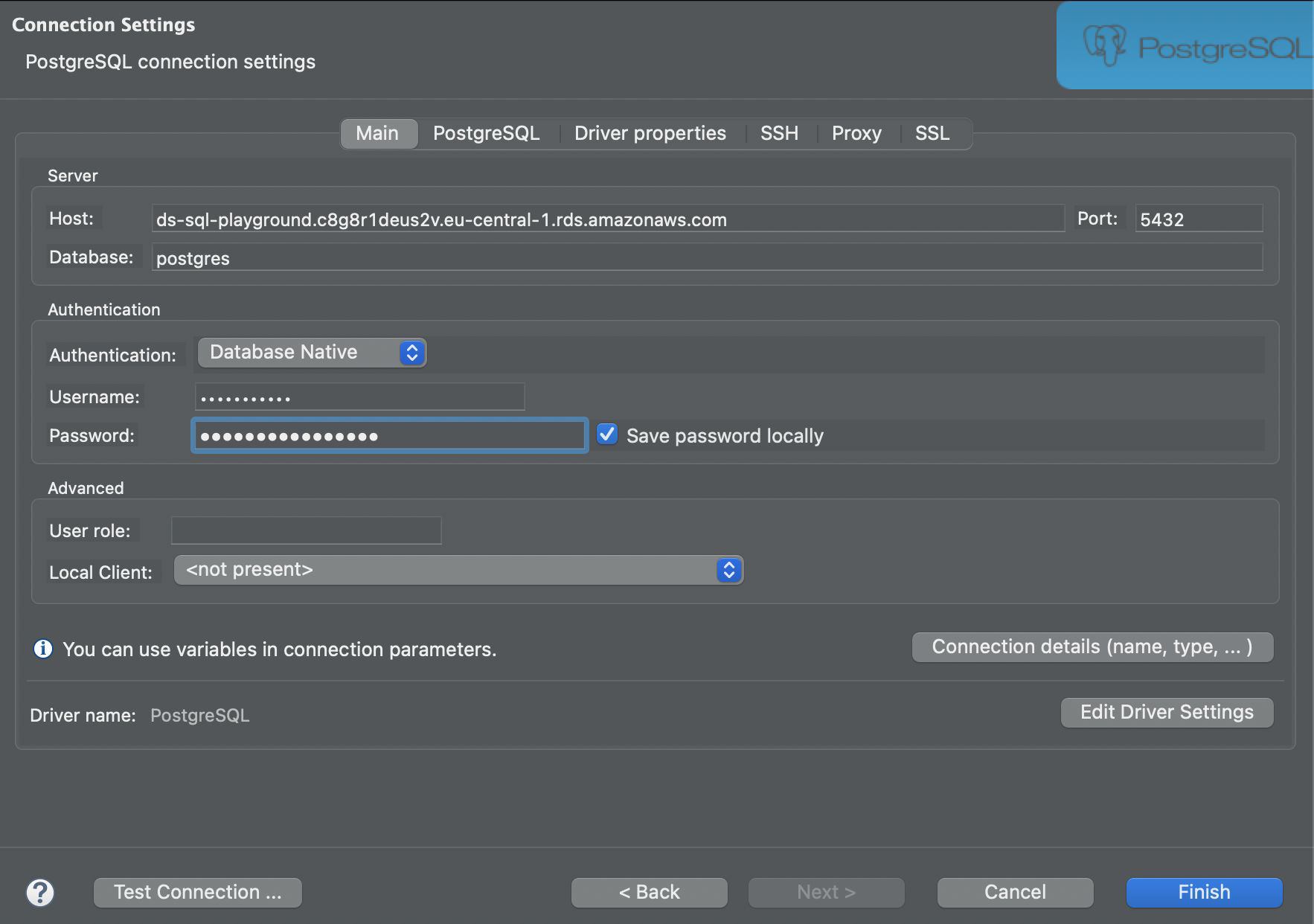Go back with the Back button
Image resolution: width=1314 pixels, height=924 pixels.
(649, 892)
